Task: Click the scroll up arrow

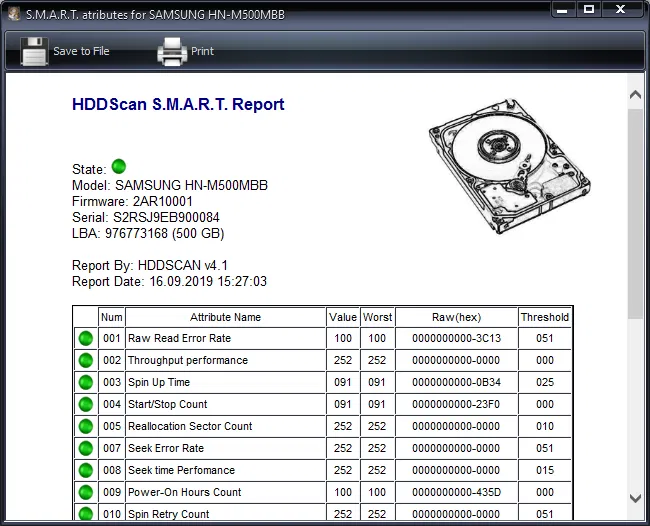Action: (635, 95)
